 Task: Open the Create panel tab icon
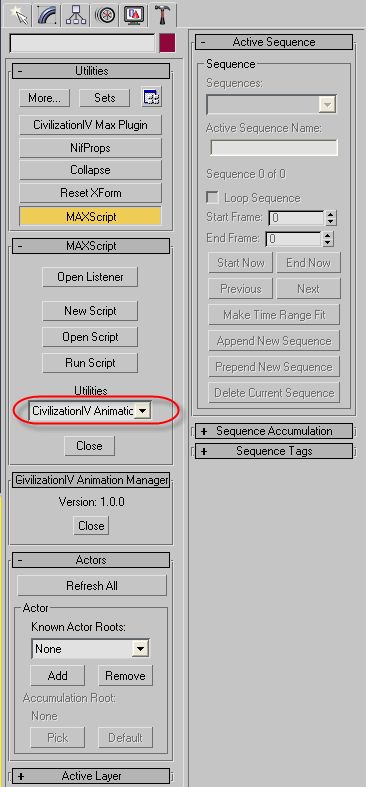click(18, 14)
